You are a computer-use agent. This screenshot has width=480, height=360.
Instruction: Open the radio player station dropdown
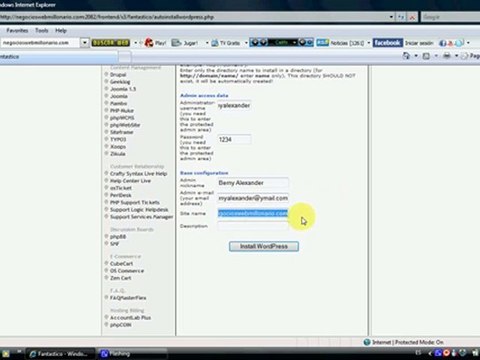pos(294,42)
